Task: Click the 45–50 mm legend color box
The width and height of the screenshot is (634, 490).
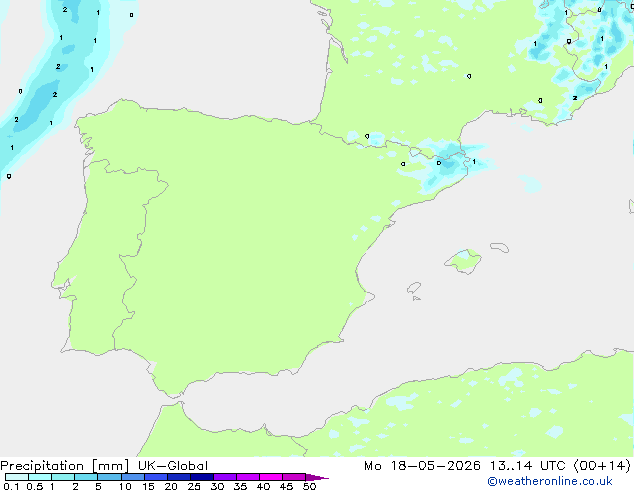Action: [294, 477]
